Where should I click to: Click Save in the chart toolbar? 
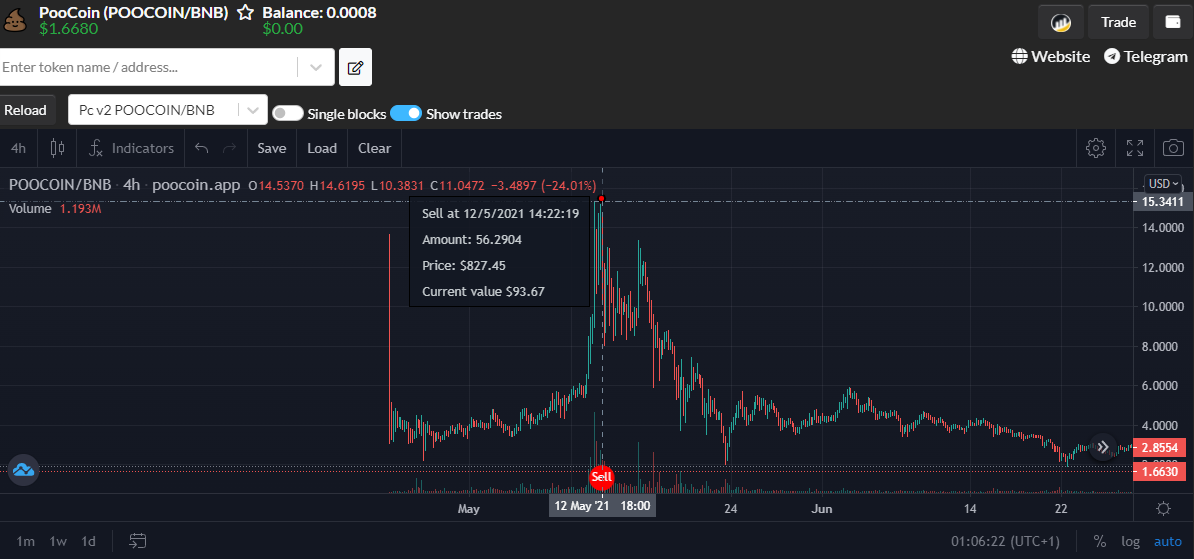pos(272,149)
